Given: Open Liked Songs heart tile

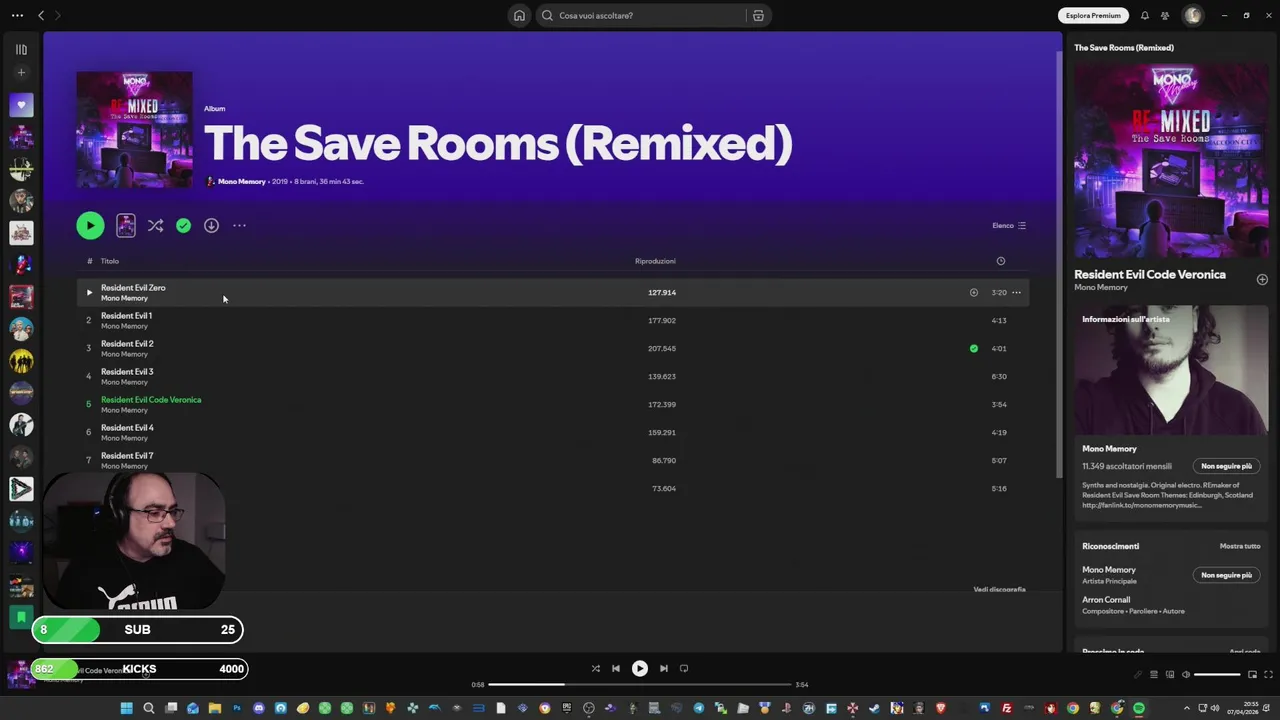Looking at the screenshot, I should coord(21,105).
